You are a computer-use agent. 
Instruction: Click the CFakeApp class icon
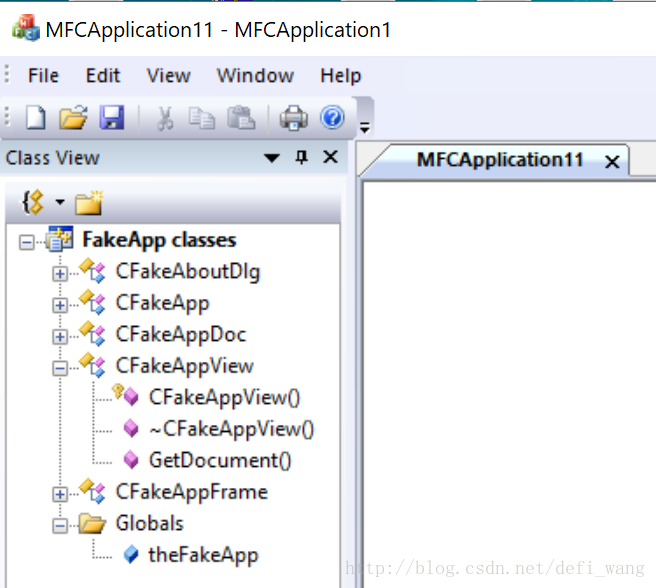click(92, 303)
